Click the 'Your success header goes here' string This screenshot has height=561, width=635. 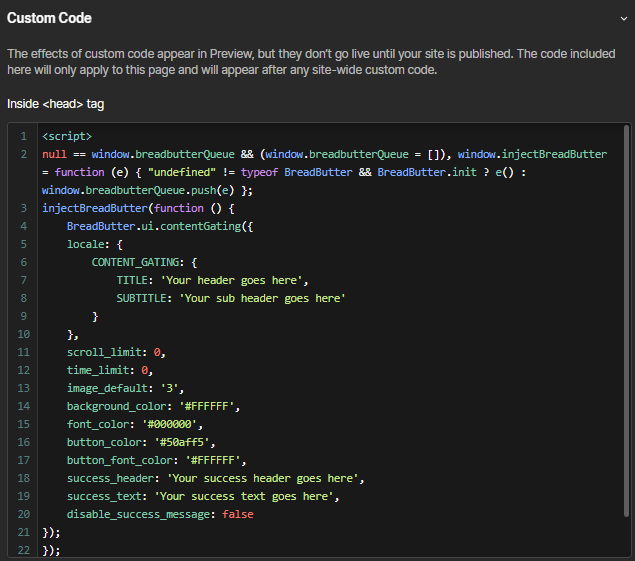pyautogui.click(x=265, y=478)
